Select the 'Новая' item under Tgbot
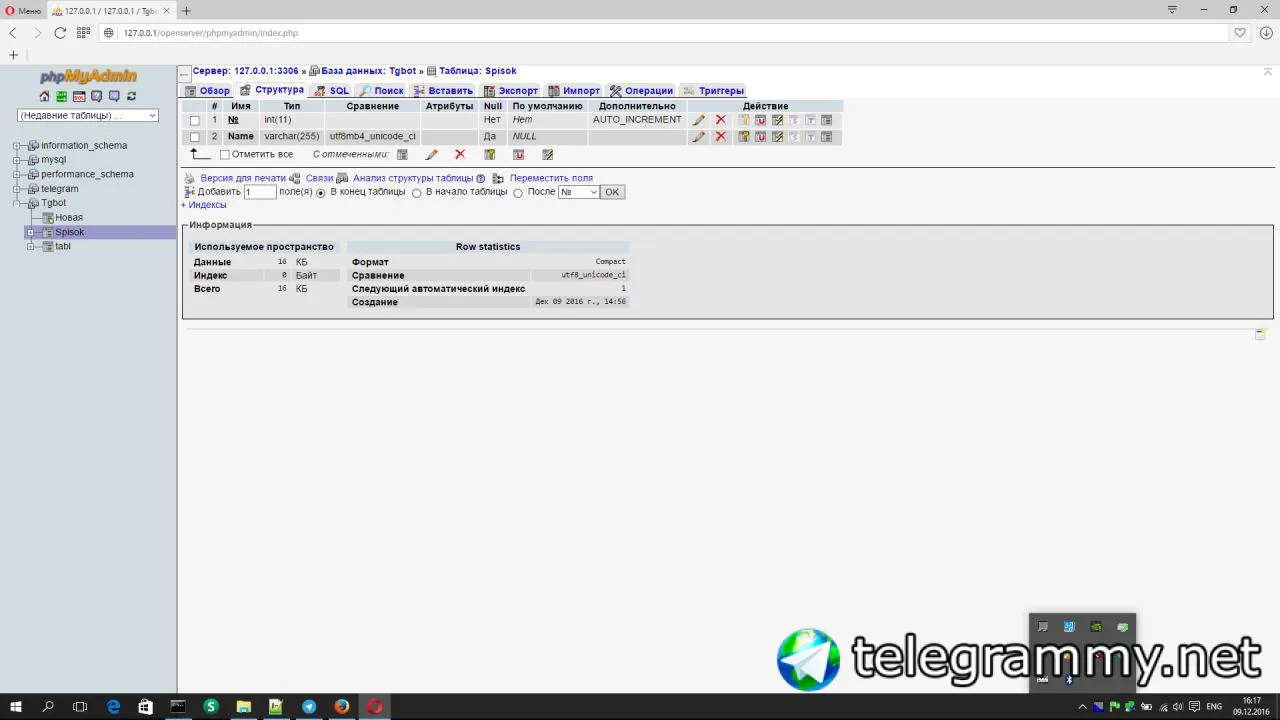 click(69, 218)
